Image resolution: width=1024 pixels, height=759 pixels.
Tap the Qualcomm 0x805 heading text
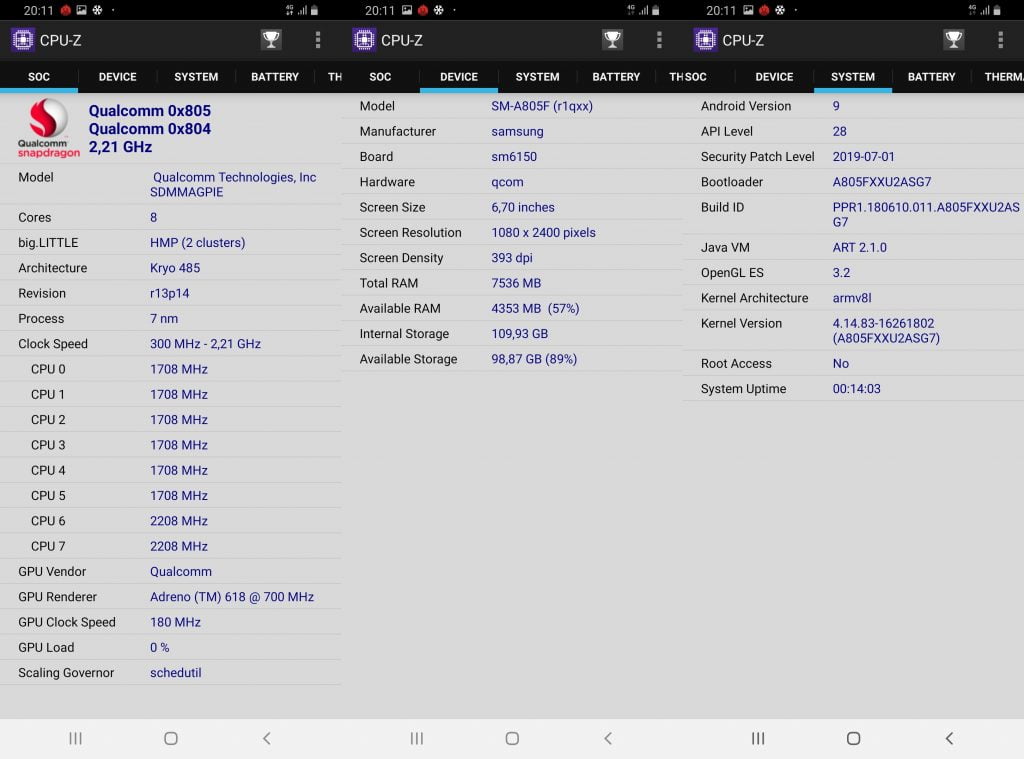coord(150,110)
